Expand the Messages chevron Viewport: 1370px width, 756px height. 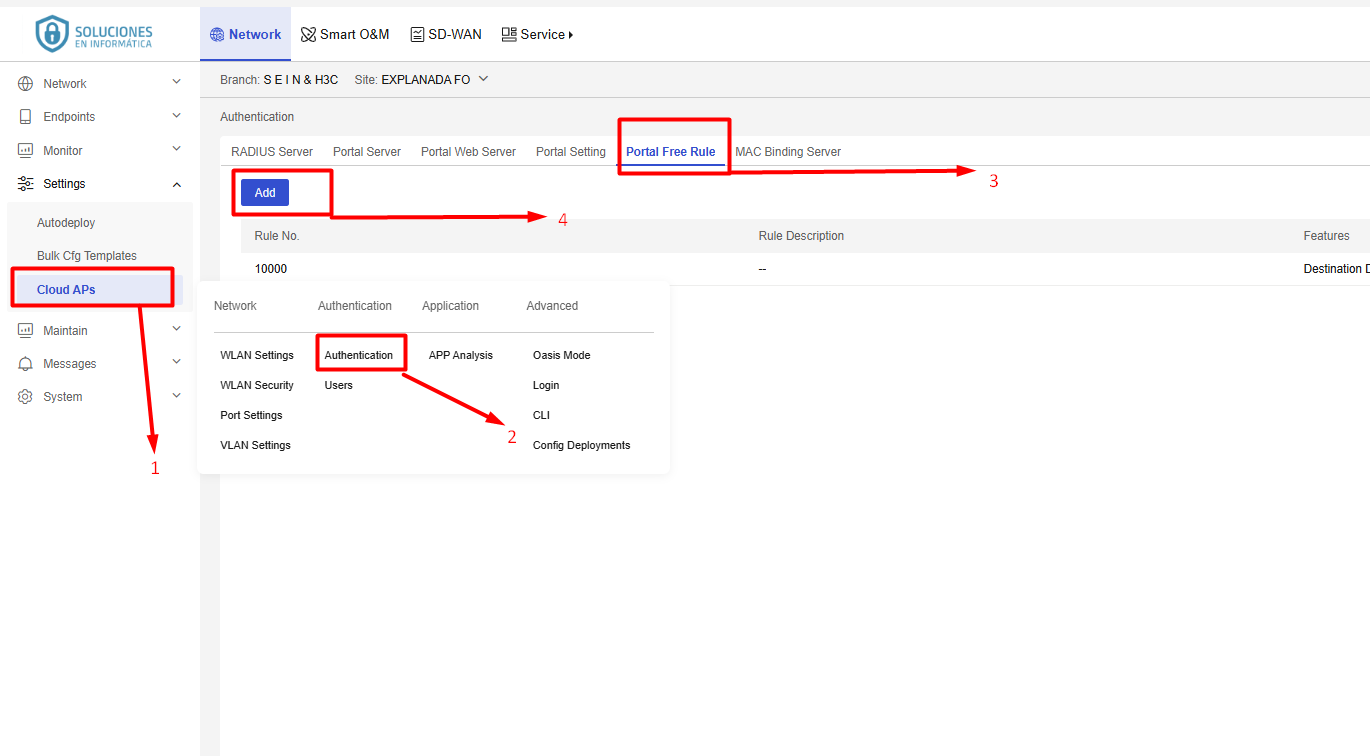177,362
